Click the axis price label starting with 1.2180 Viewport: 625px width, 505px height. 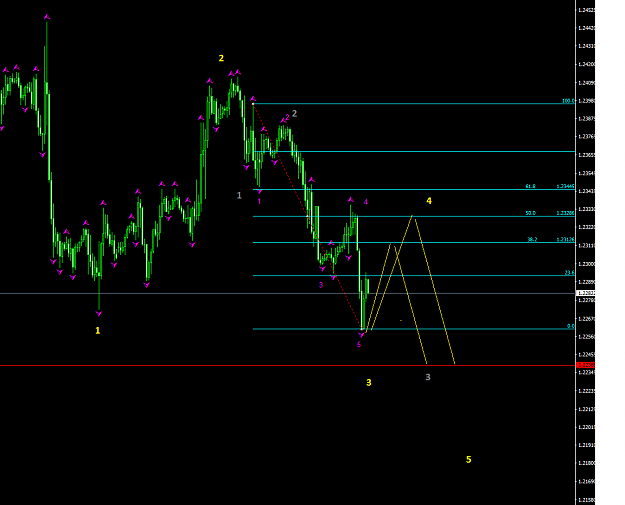point(586,463)
